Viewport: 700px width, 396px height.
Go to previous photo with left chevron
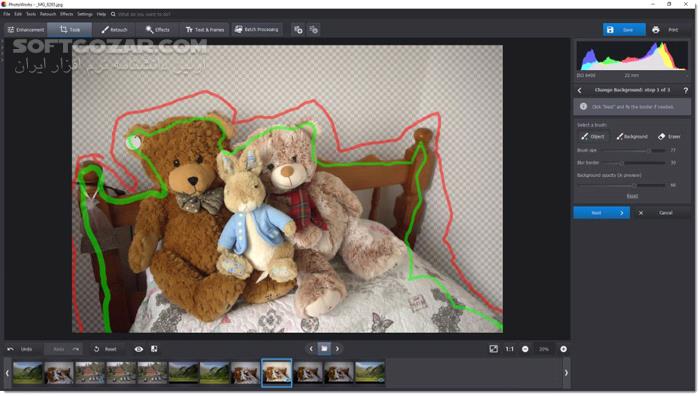coord(311,349)
